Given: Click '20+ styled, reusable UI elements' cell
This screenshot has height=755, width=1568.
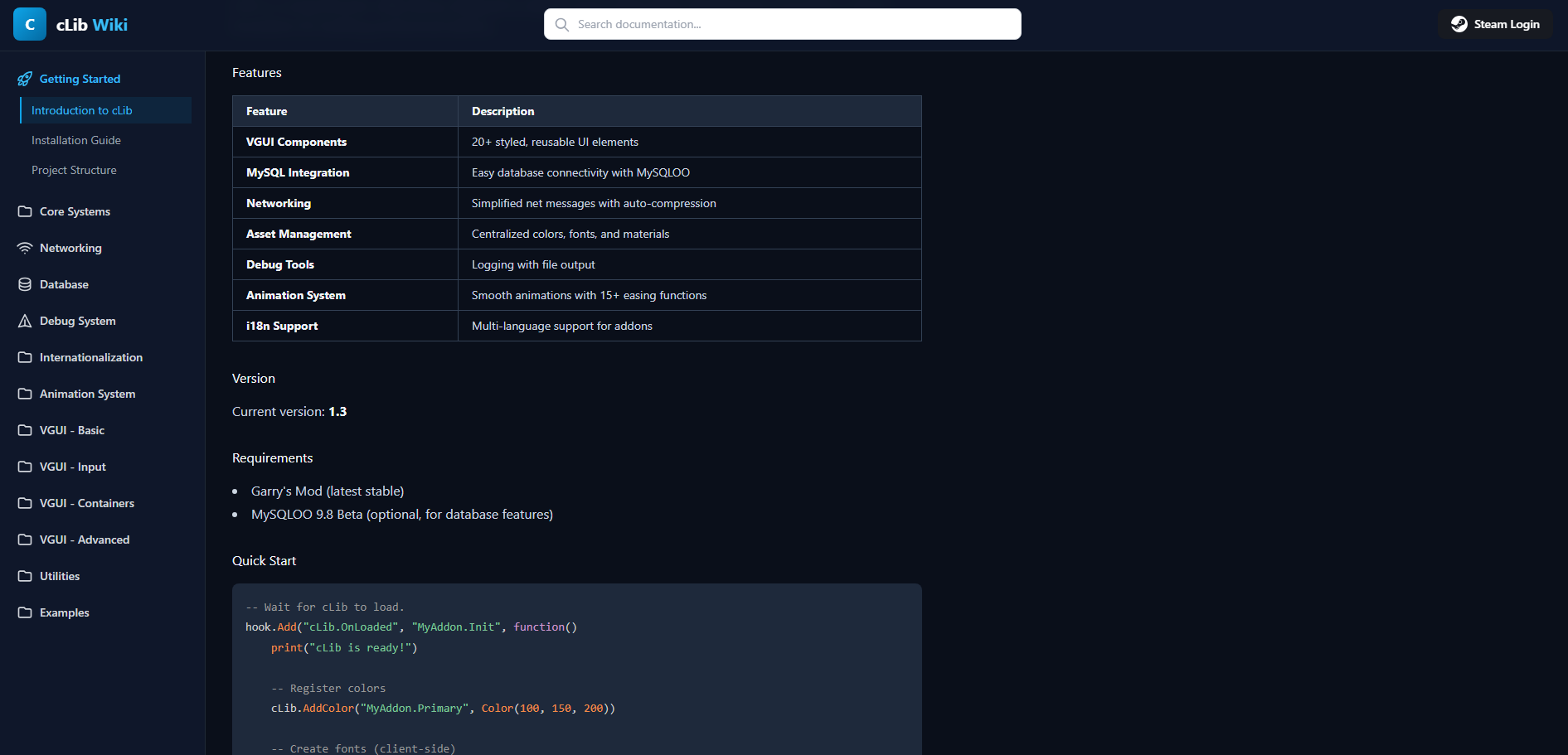Looking at the screenshot, I should tap(690, 142).
